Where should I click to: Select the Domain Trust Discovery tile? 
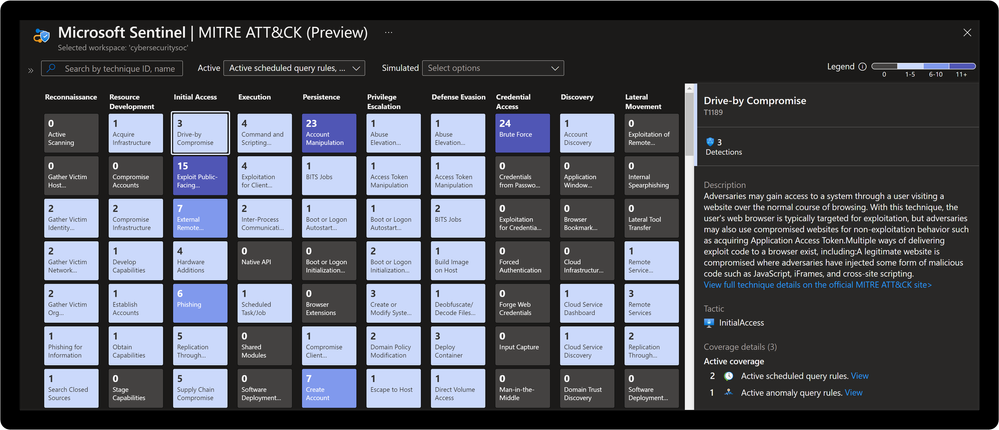587,388
